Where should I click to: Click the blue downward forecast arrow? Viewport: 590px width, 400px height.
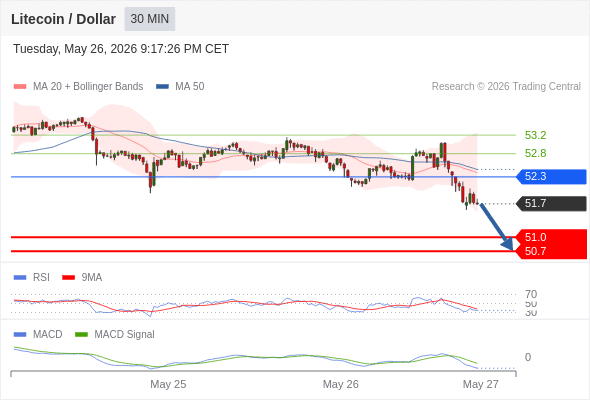tap(497, 227)
